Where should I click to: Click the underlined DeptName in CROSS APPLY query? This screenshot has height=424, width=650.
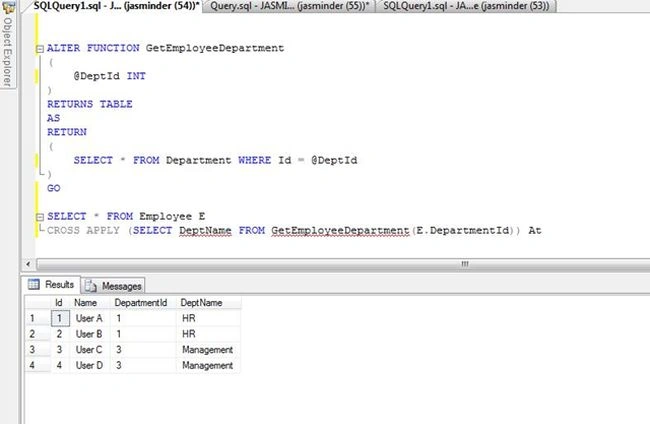[x=205, y=230]
